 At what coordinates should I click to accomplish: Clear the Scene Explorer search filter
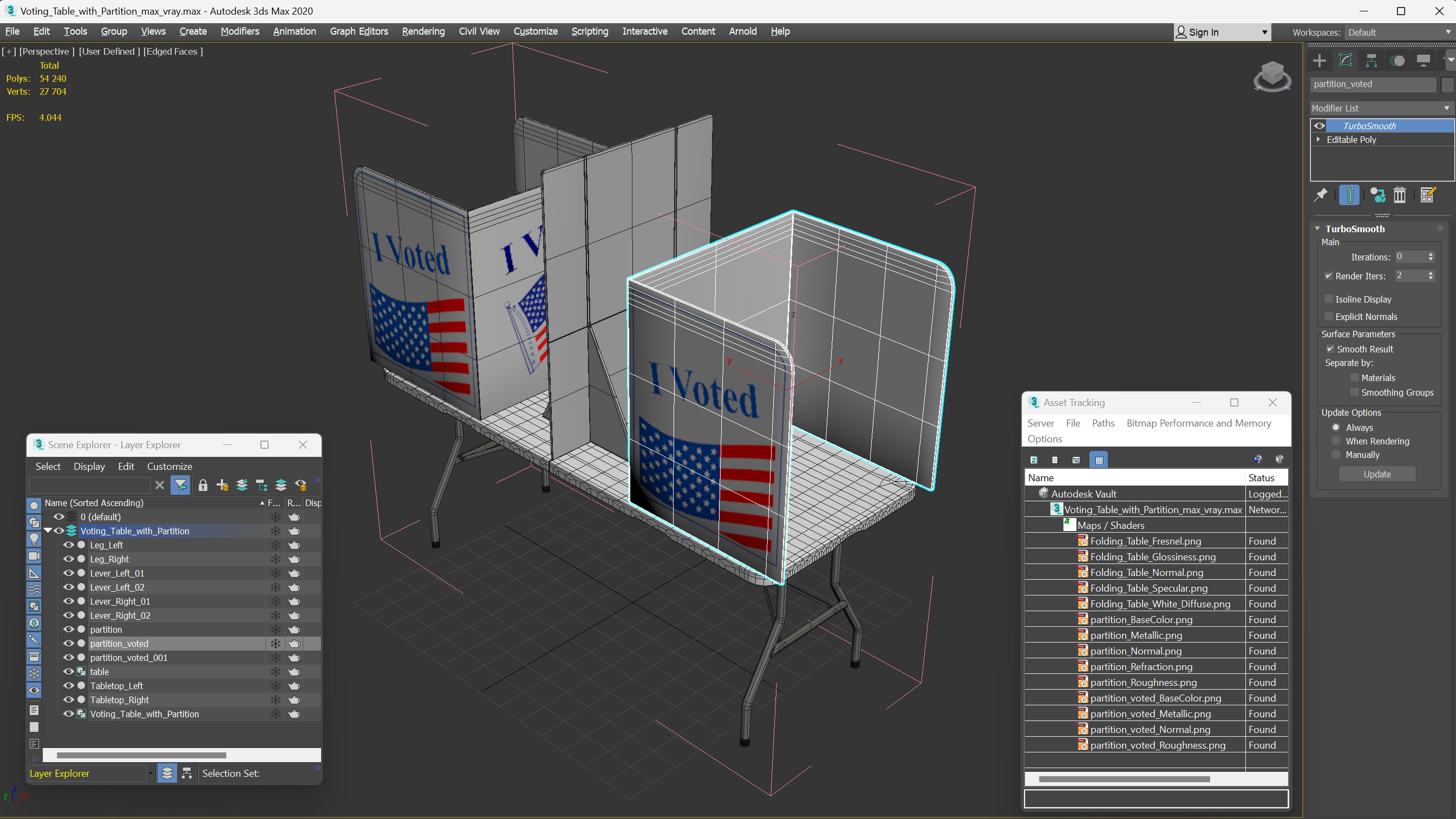[159, 485]
